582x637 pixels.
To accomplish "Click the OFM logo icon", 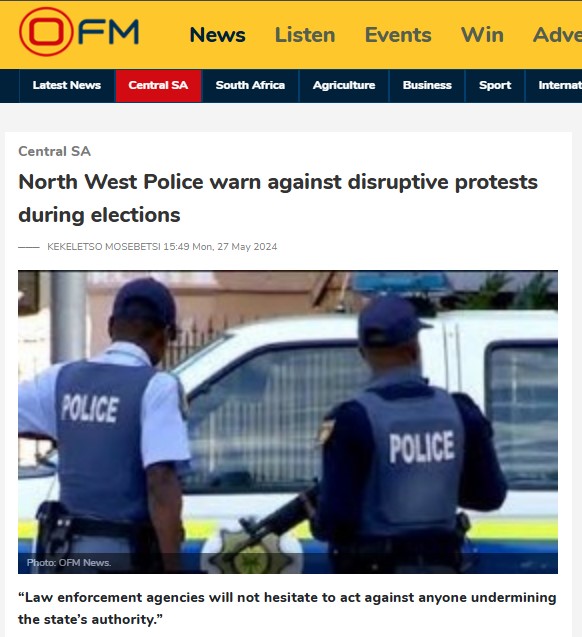I will pyautogui.click(x=79, y=32).
